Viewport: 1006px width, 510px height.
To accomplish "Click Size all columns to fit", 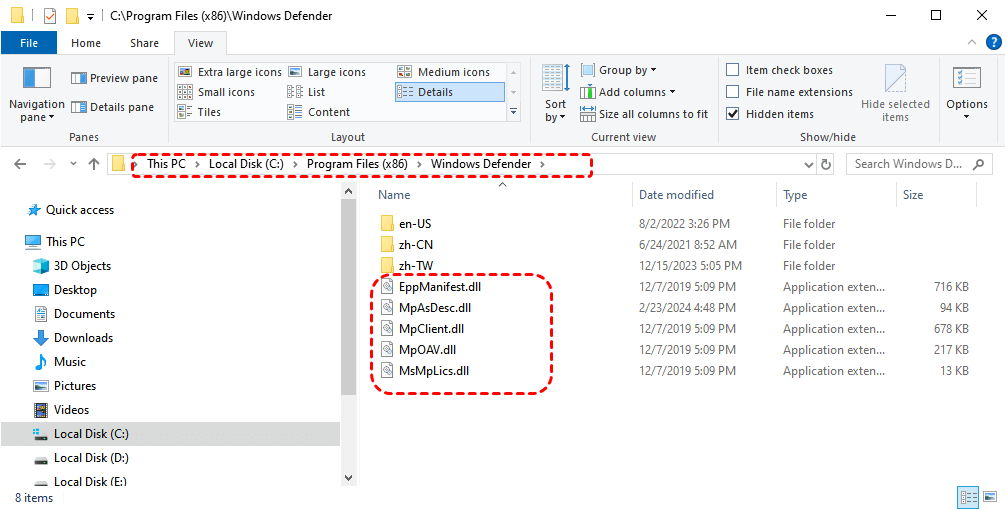I will tap(643, 114).
